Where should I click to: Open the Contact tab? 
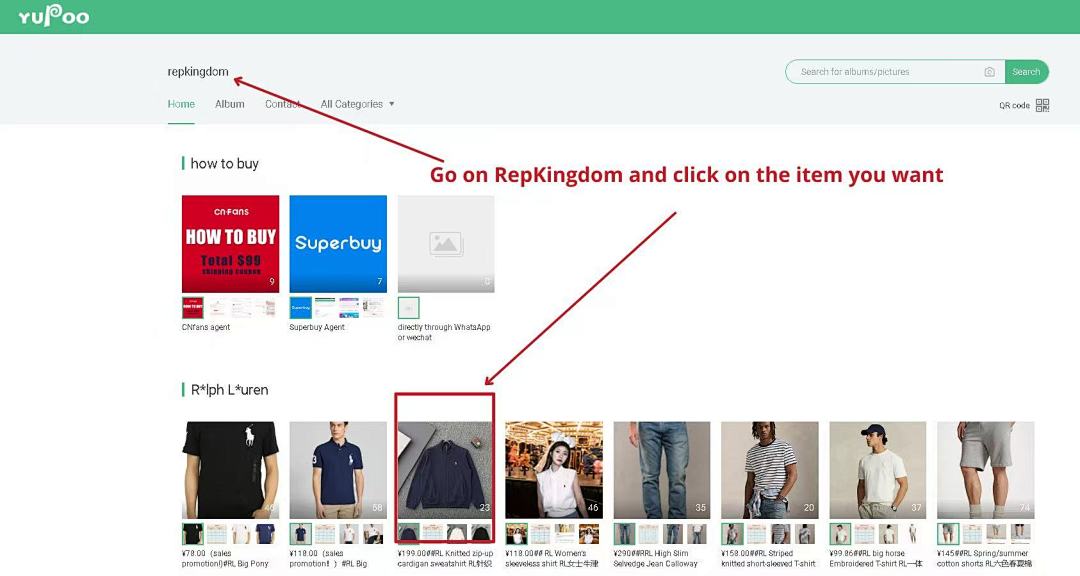click(282, 104)
